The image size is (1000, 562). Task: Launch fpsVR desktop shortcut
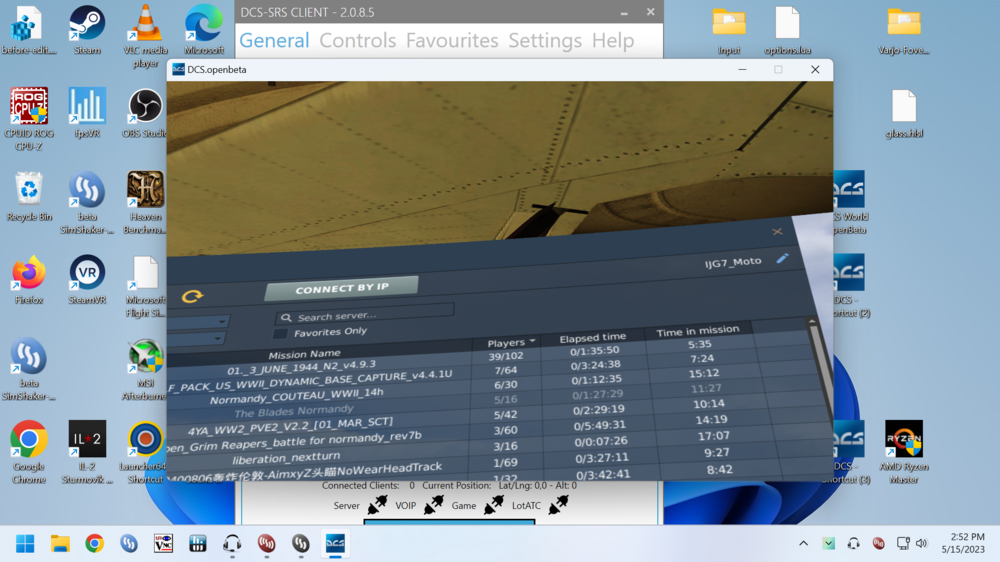(x=87, y=113)
